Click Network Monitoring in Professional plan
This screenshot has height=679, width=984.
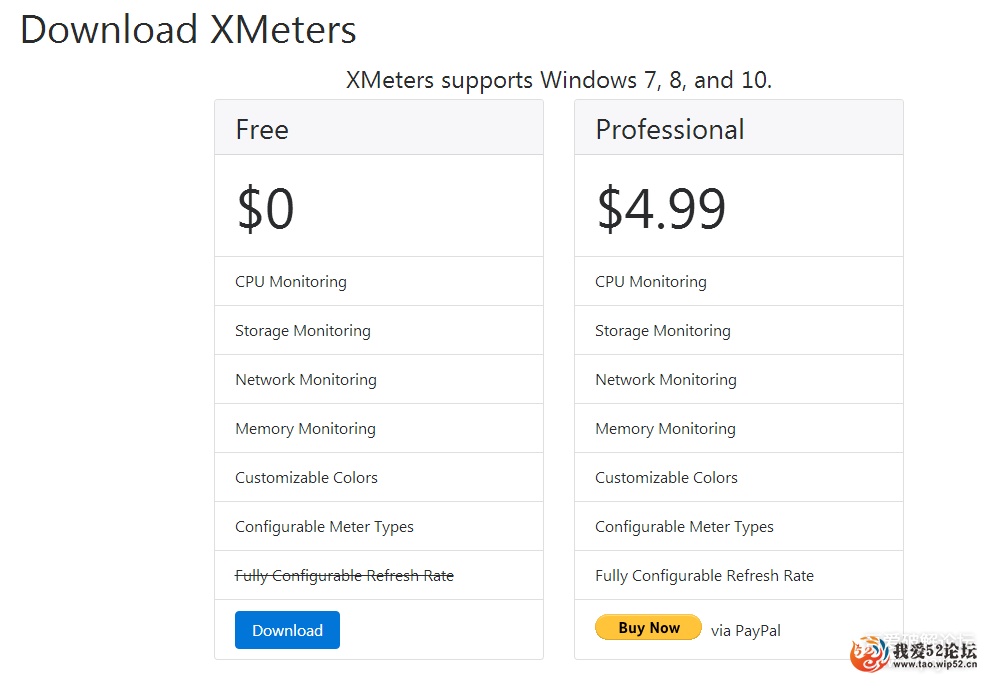click(666, 380)
